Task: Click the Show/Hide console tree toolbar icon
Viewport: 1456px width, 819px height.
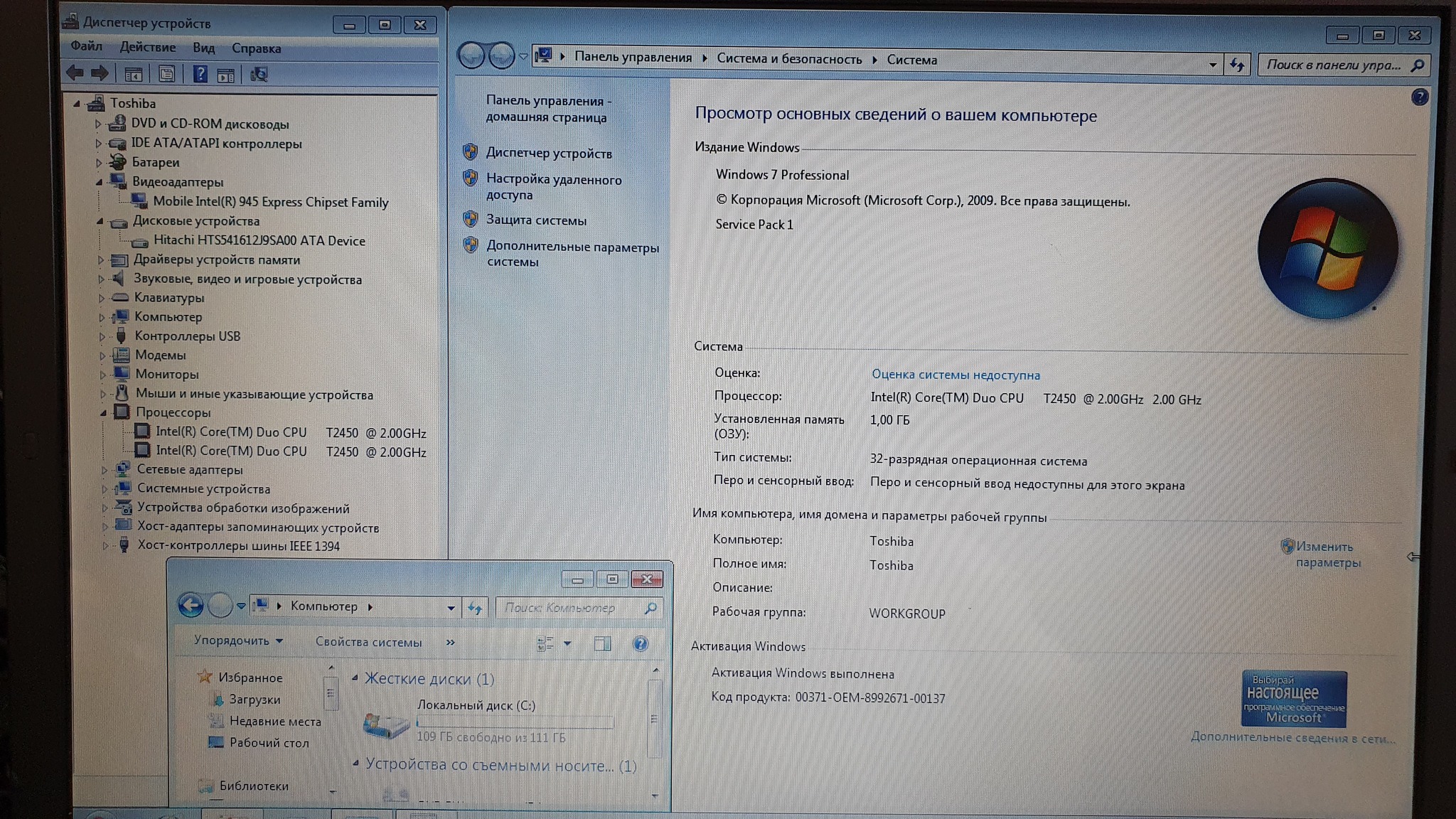Action: [x=133, y=74]
